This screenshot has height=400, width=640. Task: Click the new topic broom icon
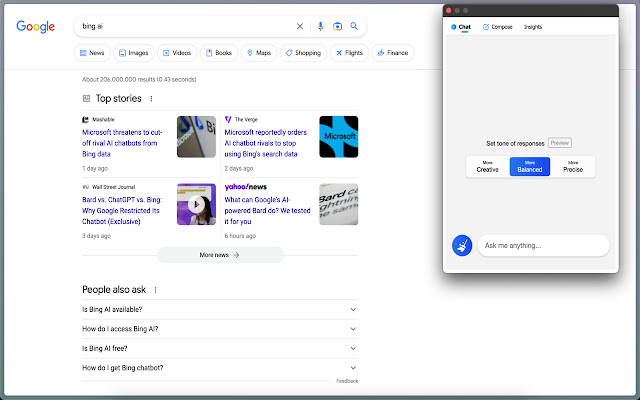point(462,245)
